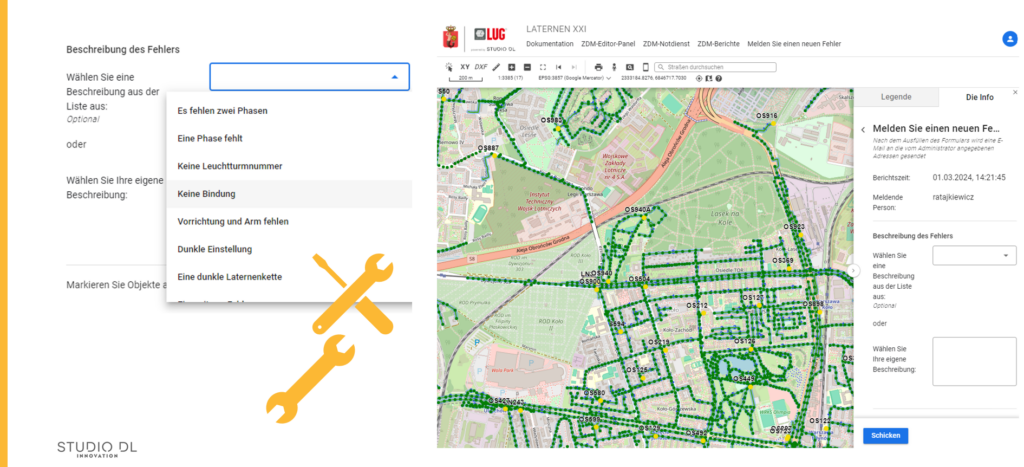This screenshot has width=1024, height=467.
Task: Click the help question mark icon
Action: (719, 78)
